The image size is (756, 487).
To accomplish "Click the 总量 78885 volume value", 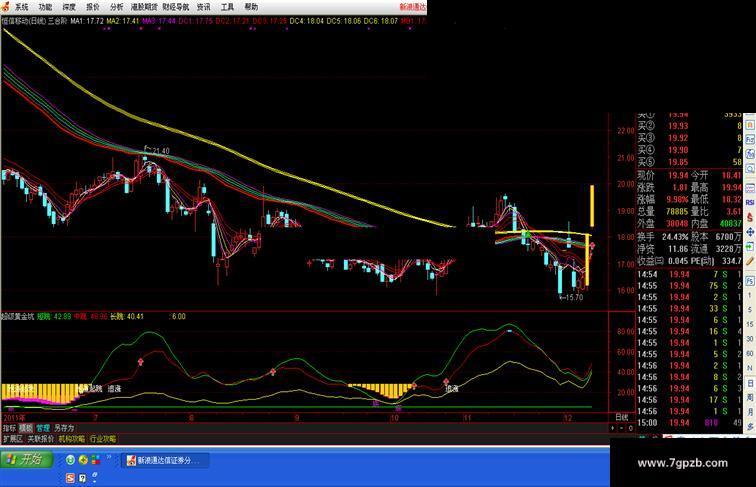I will click(675, 211).
